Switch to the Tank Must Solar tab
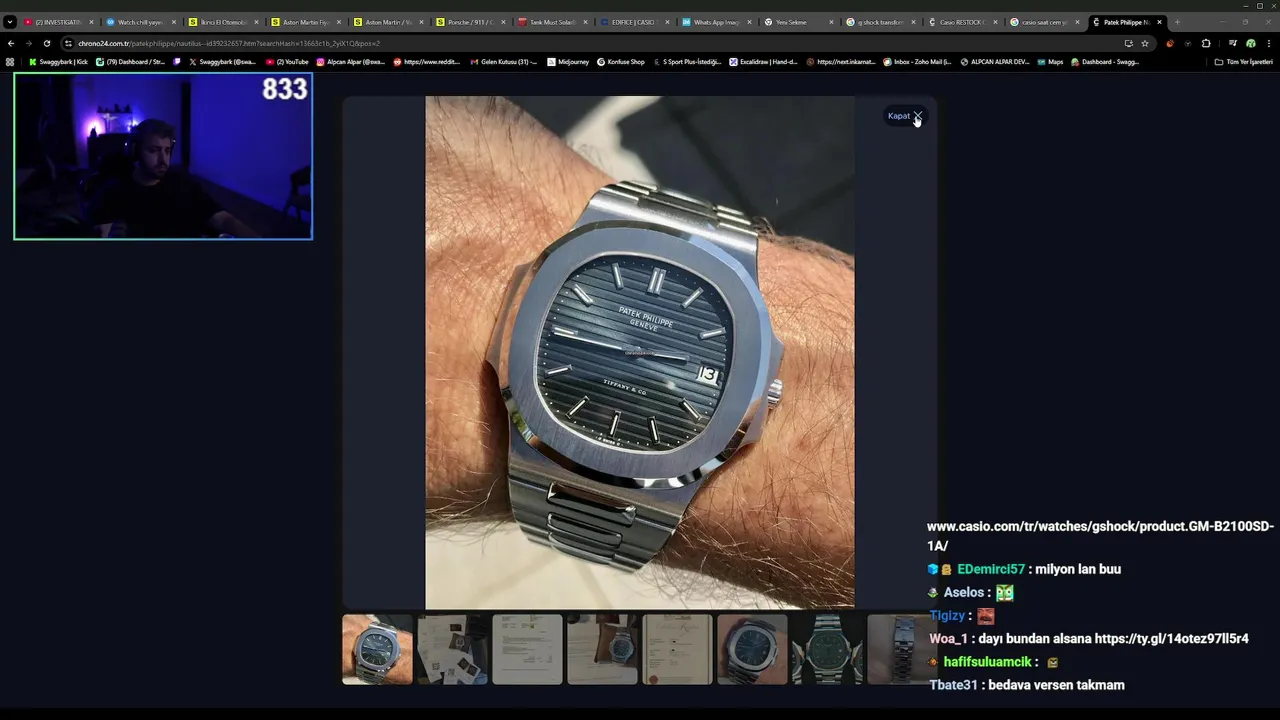 tap(551, 22)
